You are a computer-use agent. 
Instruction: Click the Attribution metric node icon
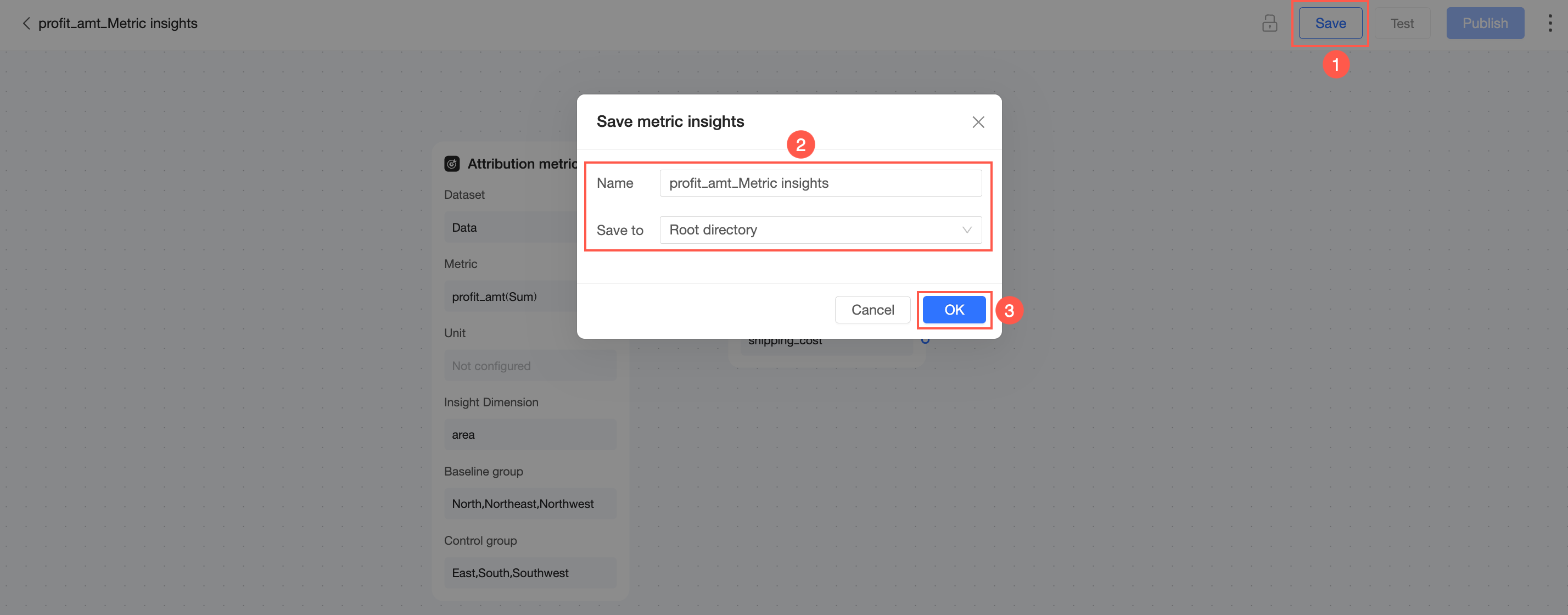pos(452,164)
